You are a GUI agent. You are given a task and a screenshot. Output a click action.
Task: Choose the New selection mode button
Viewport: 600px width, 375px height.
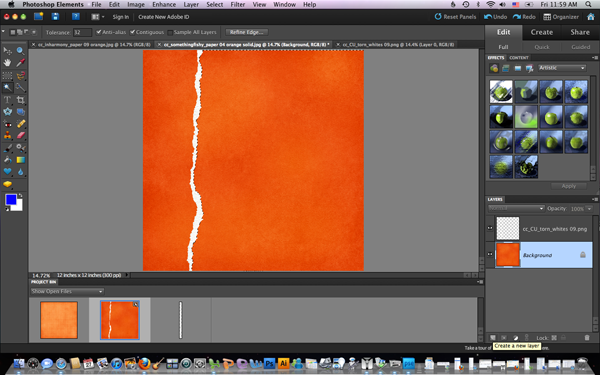point(13,32)
